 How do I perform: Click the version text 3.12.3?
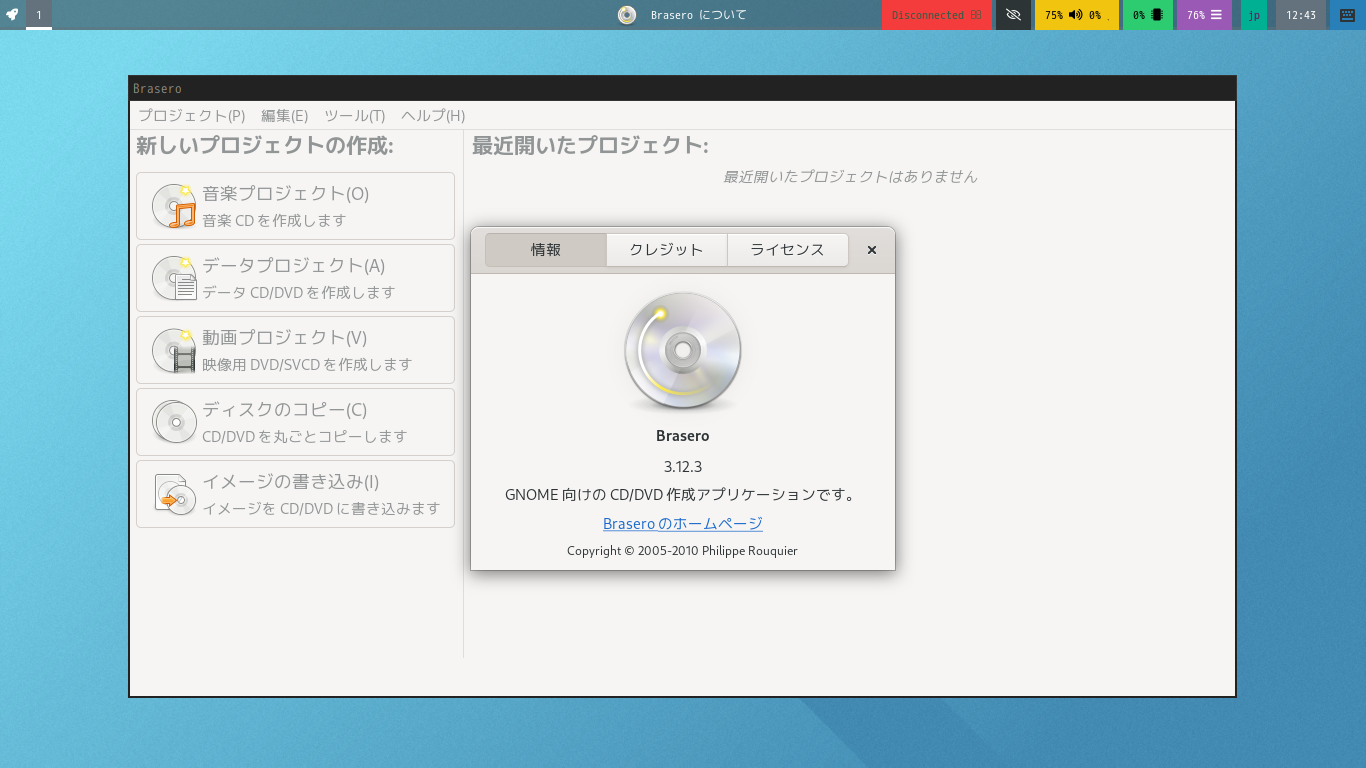[x=683, y=467]
